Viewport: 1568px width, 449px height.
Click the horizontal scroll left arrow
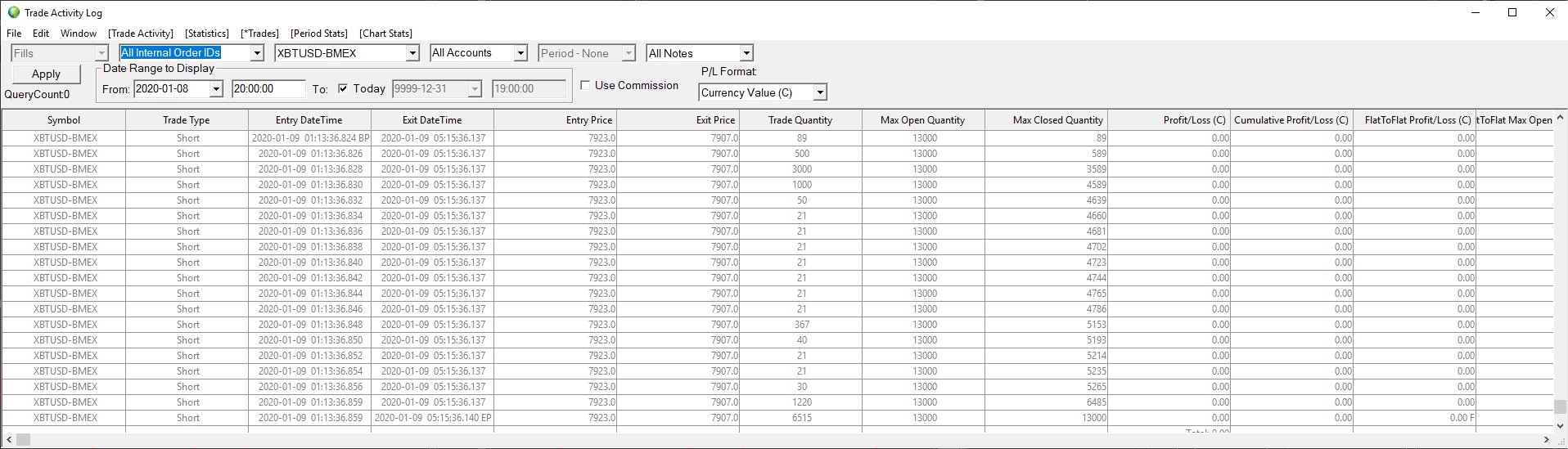click(9, 440)
